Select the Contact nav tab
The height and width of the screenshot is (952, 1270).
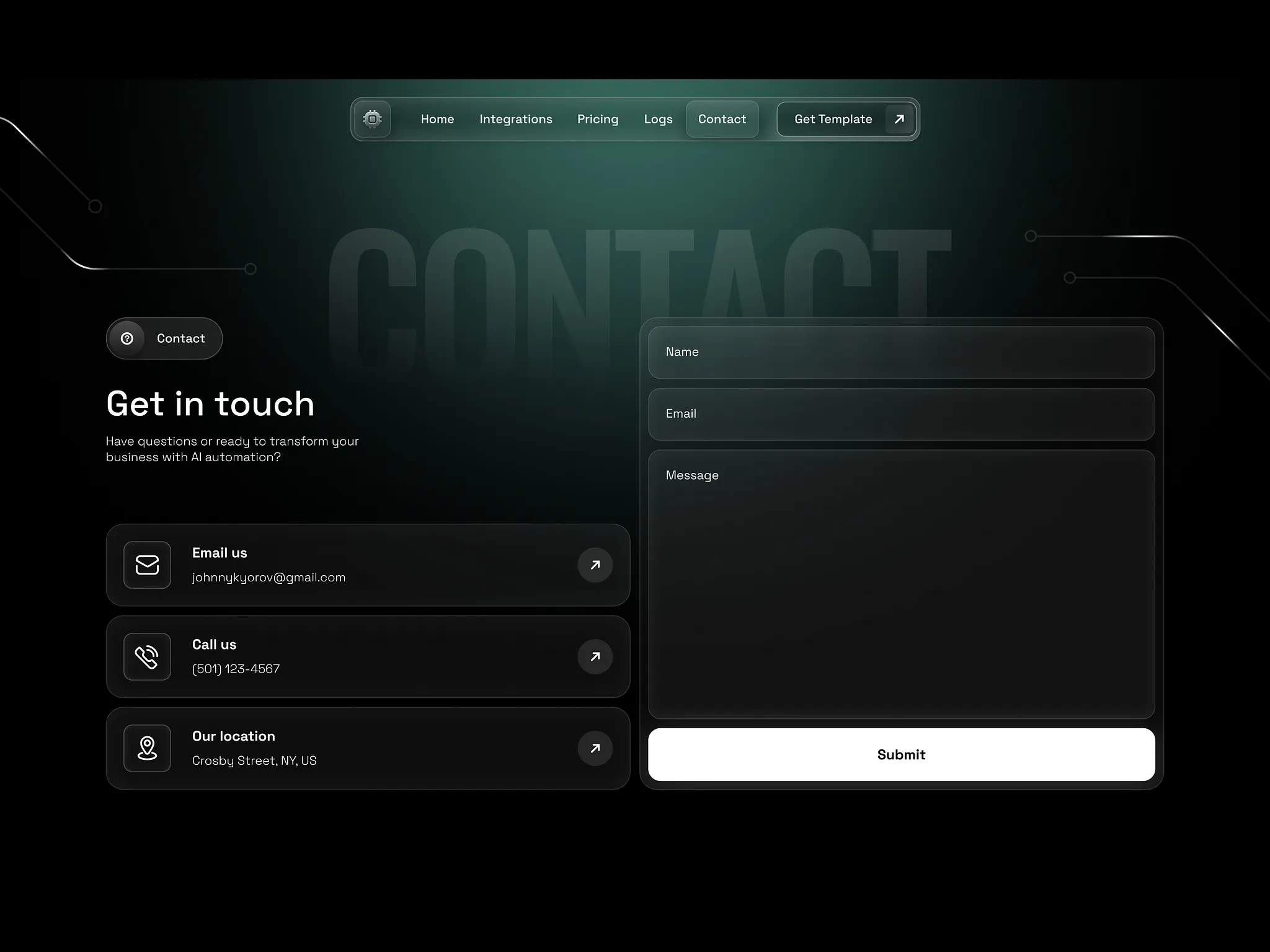click(722, 119)
